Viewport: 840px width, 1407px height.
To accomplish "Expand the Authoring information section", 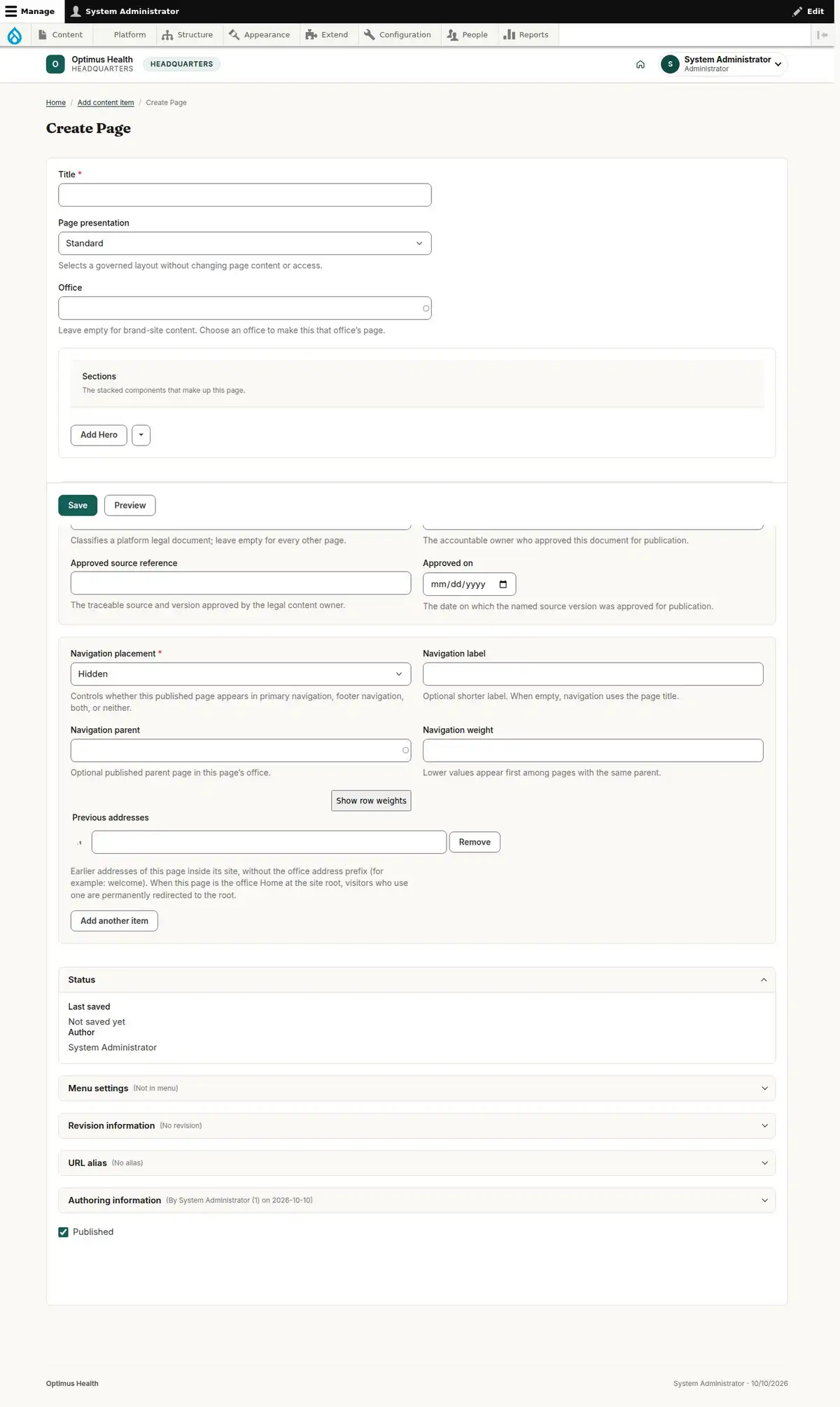I will pos(417,1200).
